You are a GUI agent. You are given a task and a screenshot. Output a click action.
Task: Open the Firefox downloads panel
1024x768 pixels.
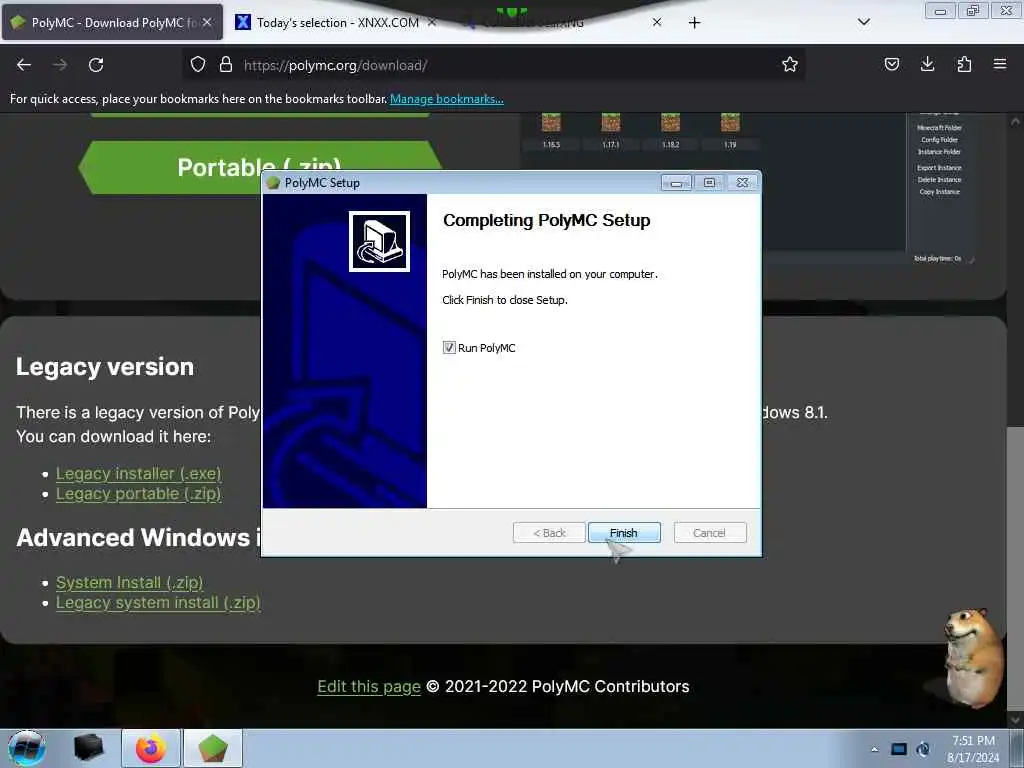(927, 64)
